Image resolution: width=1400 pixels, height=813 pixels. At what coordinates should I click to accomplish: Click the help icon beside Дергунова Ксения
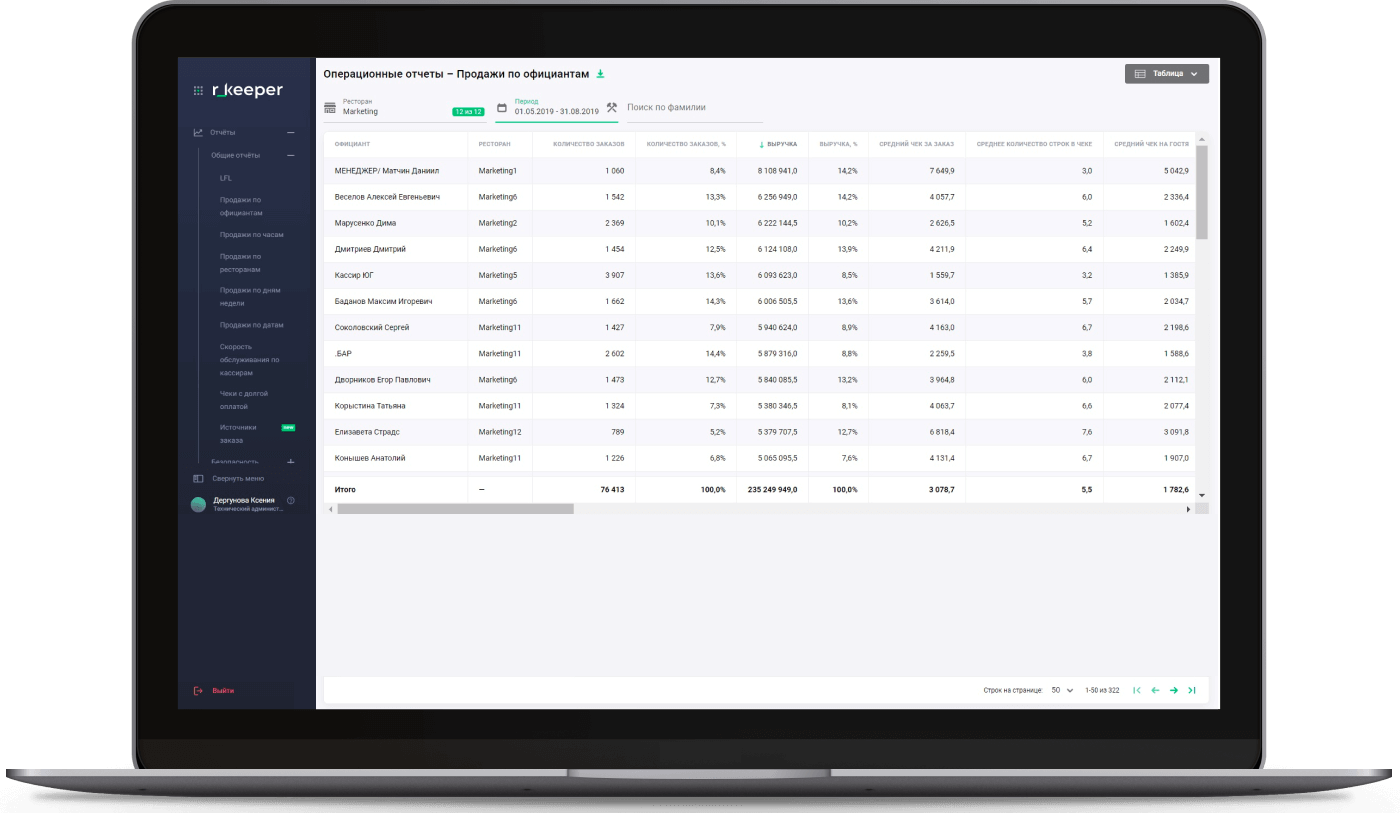291,500
